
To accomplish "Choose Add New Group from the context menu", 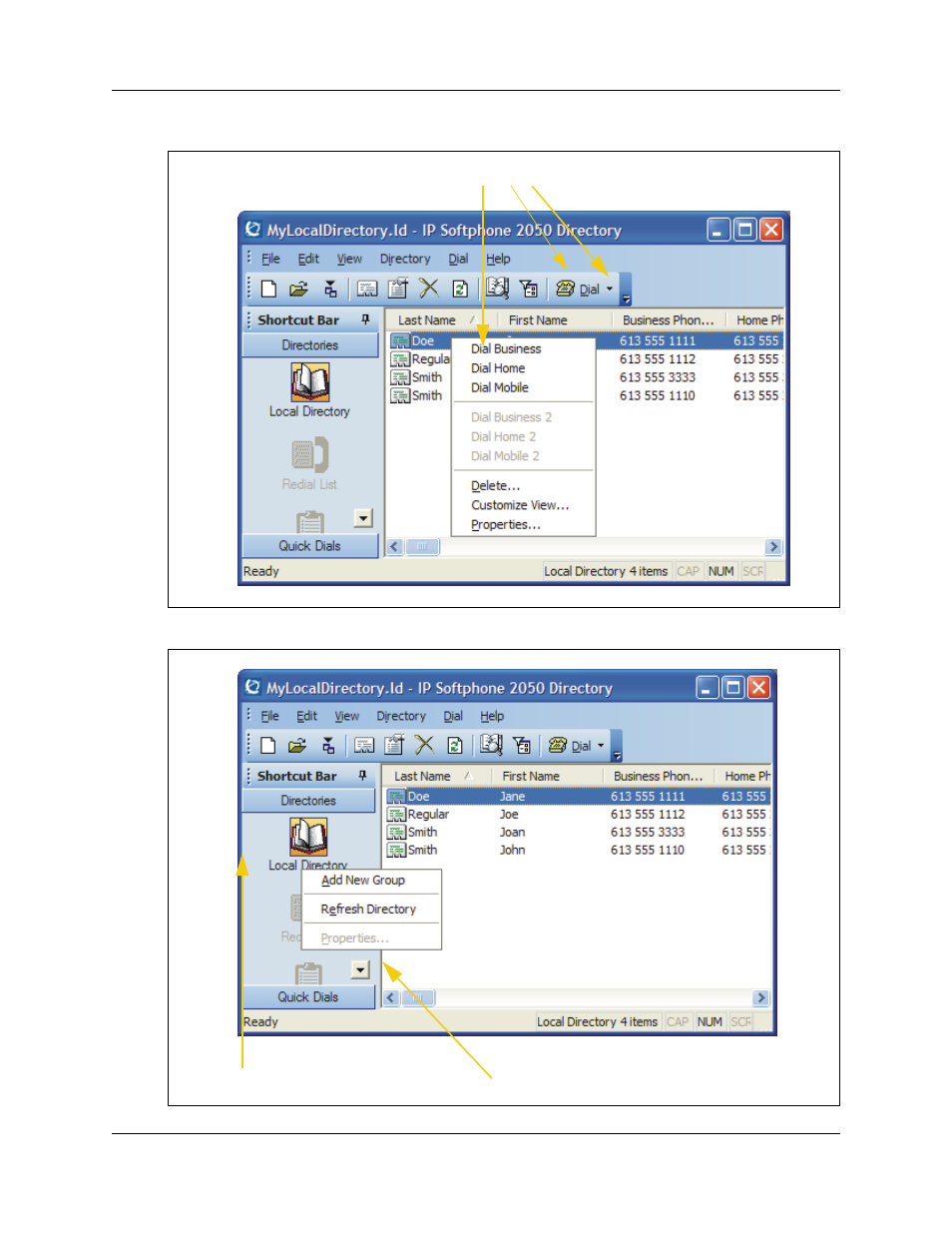I will [363, 881].
